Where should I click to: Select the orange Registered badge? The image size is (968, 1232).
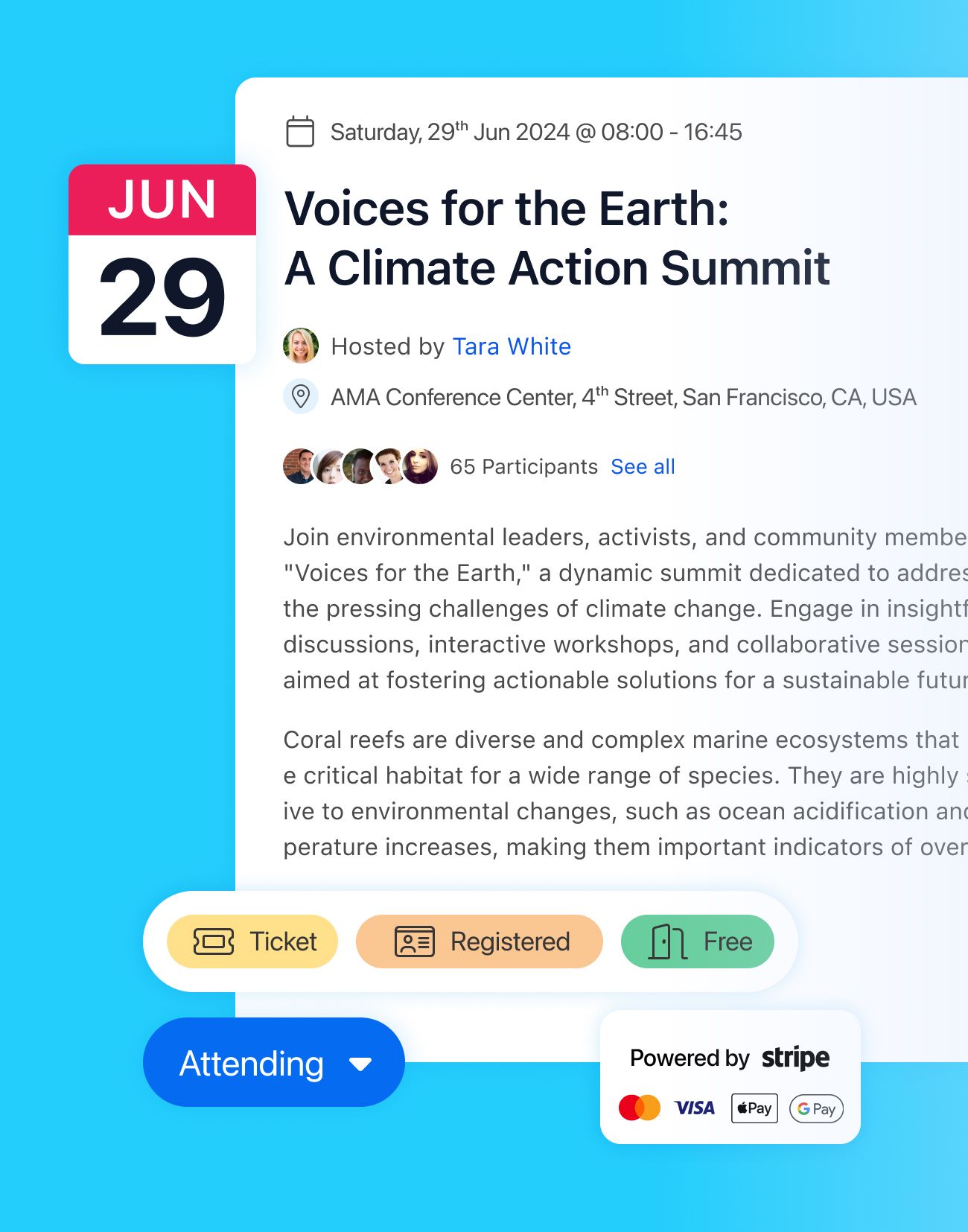tap(480, 942)
